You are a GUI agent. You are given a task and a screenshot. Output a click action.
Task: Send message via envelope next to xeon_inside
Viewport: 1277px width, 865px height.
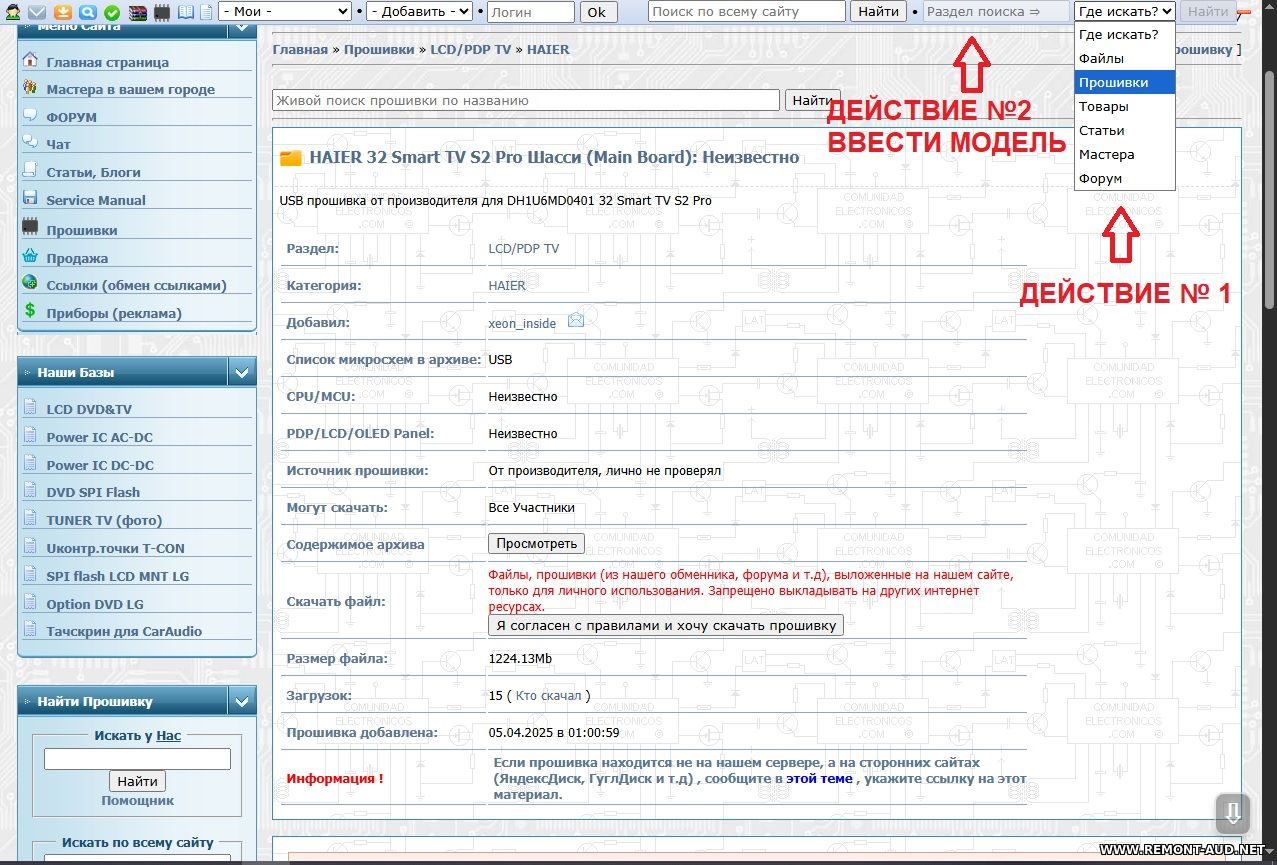tap(576, 321)
